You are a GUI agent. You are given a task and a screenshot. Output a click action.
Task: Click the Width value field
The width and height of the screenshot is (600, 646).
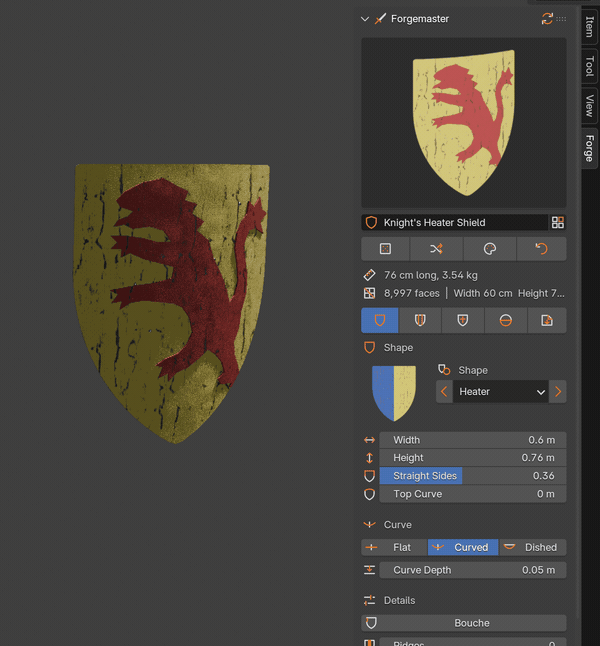[473, 440]
